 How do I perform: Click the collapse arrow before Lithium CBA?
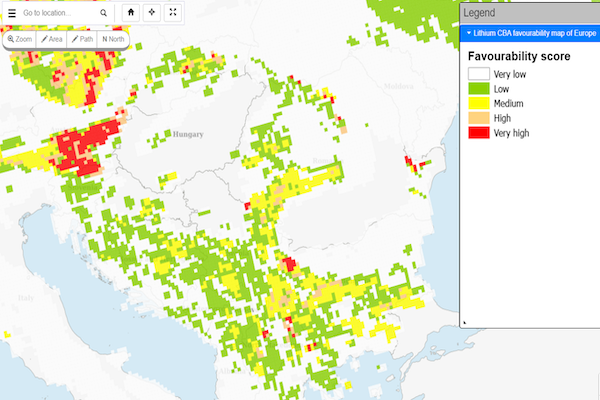(469, 33)
